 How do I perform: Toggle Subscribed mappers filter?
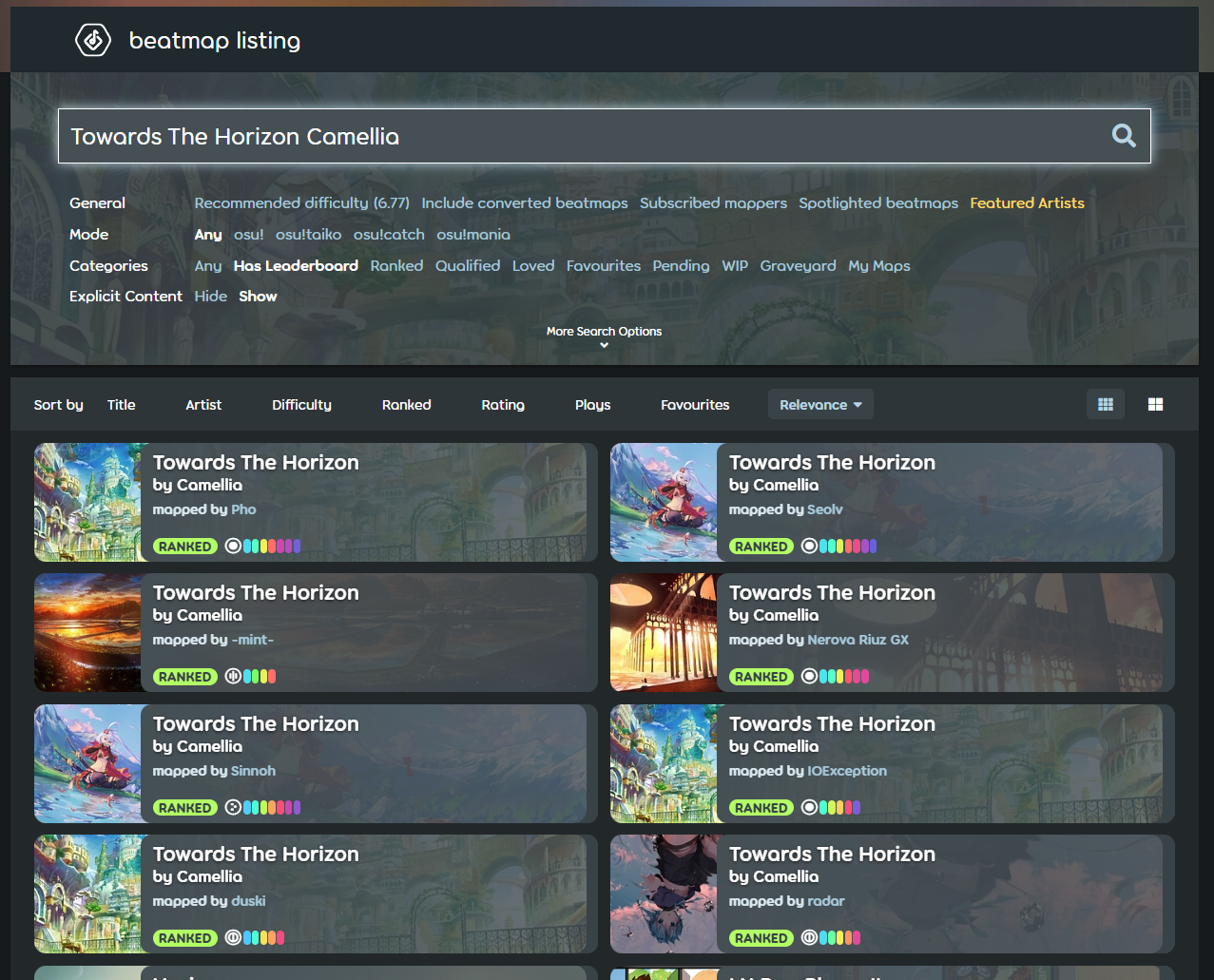(713, 202)
